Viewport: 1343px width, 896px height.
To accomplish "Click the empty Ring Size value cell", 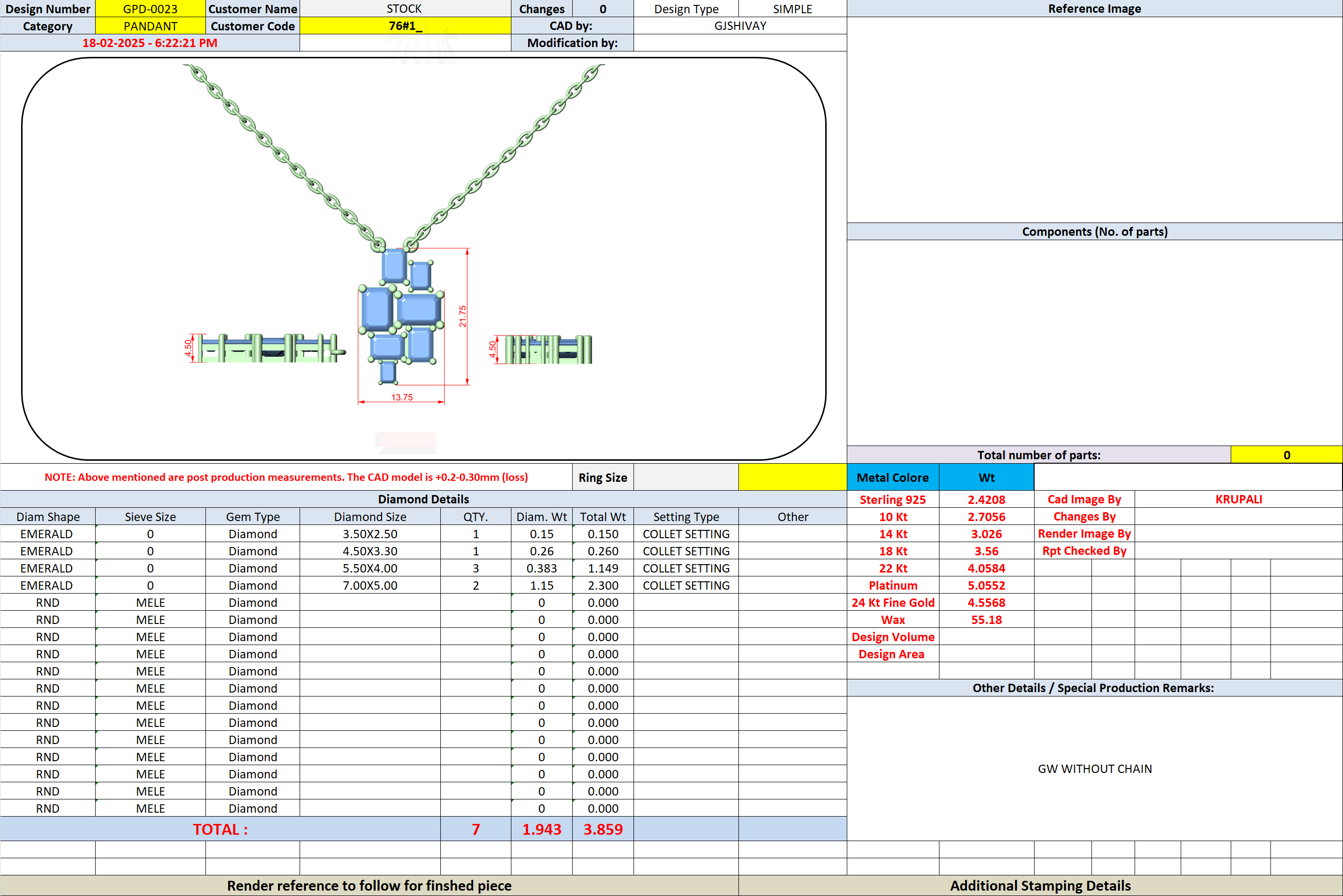I will point(686,477).
